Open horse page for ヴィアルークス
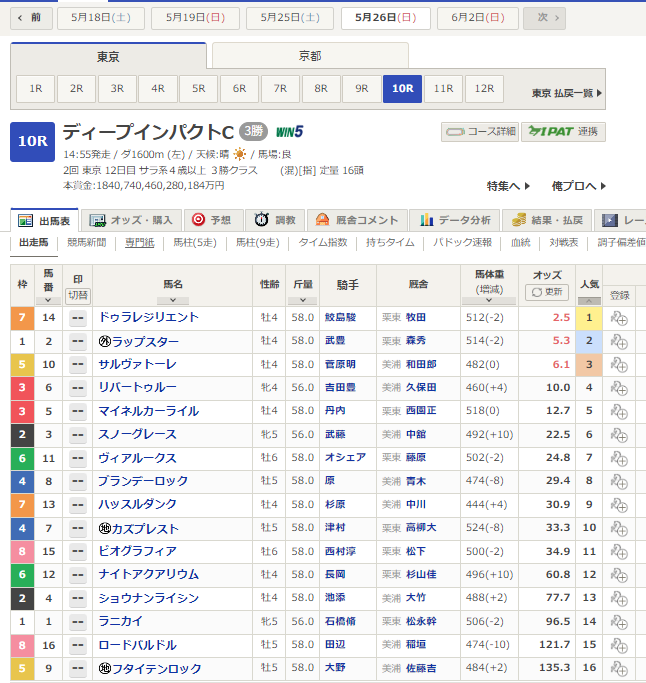Image resolution: width=646 pixels, height=683 pixels. pyautogui.click(x=137, y=458)
